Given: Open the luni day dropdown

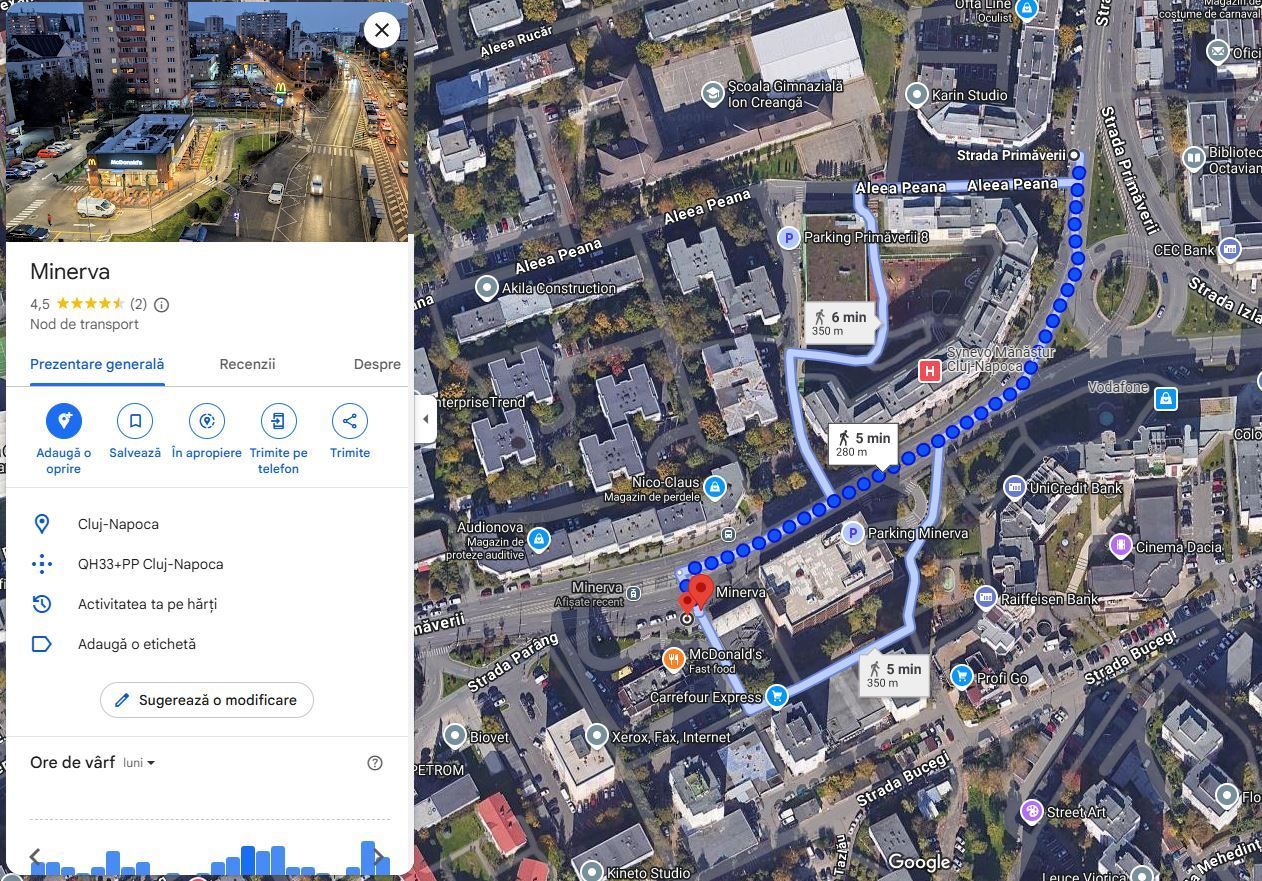Looking at the screenshot, I should [139, 763].
